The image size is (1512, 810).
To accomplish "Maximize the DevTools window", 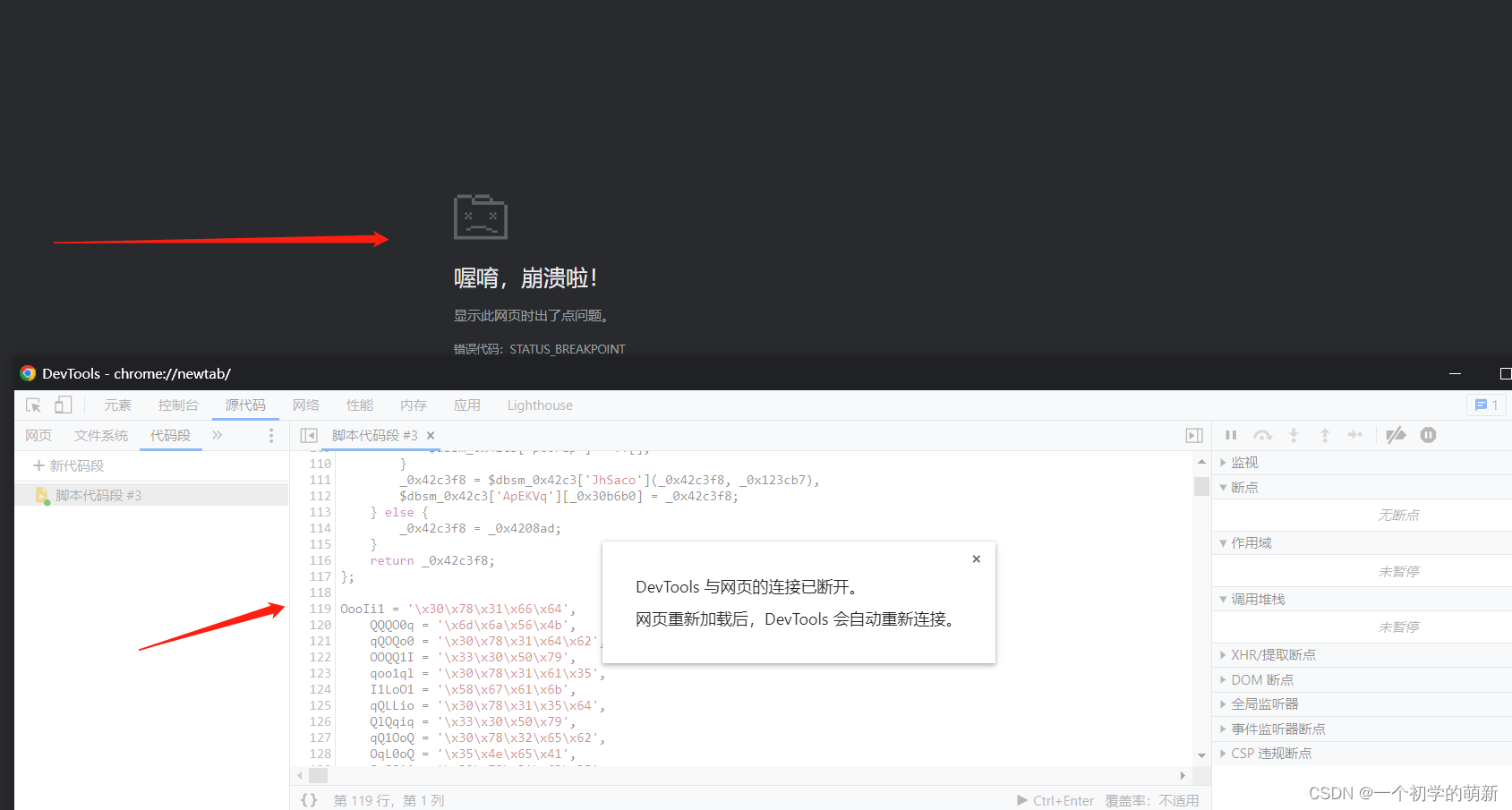I will (1505, 373).
